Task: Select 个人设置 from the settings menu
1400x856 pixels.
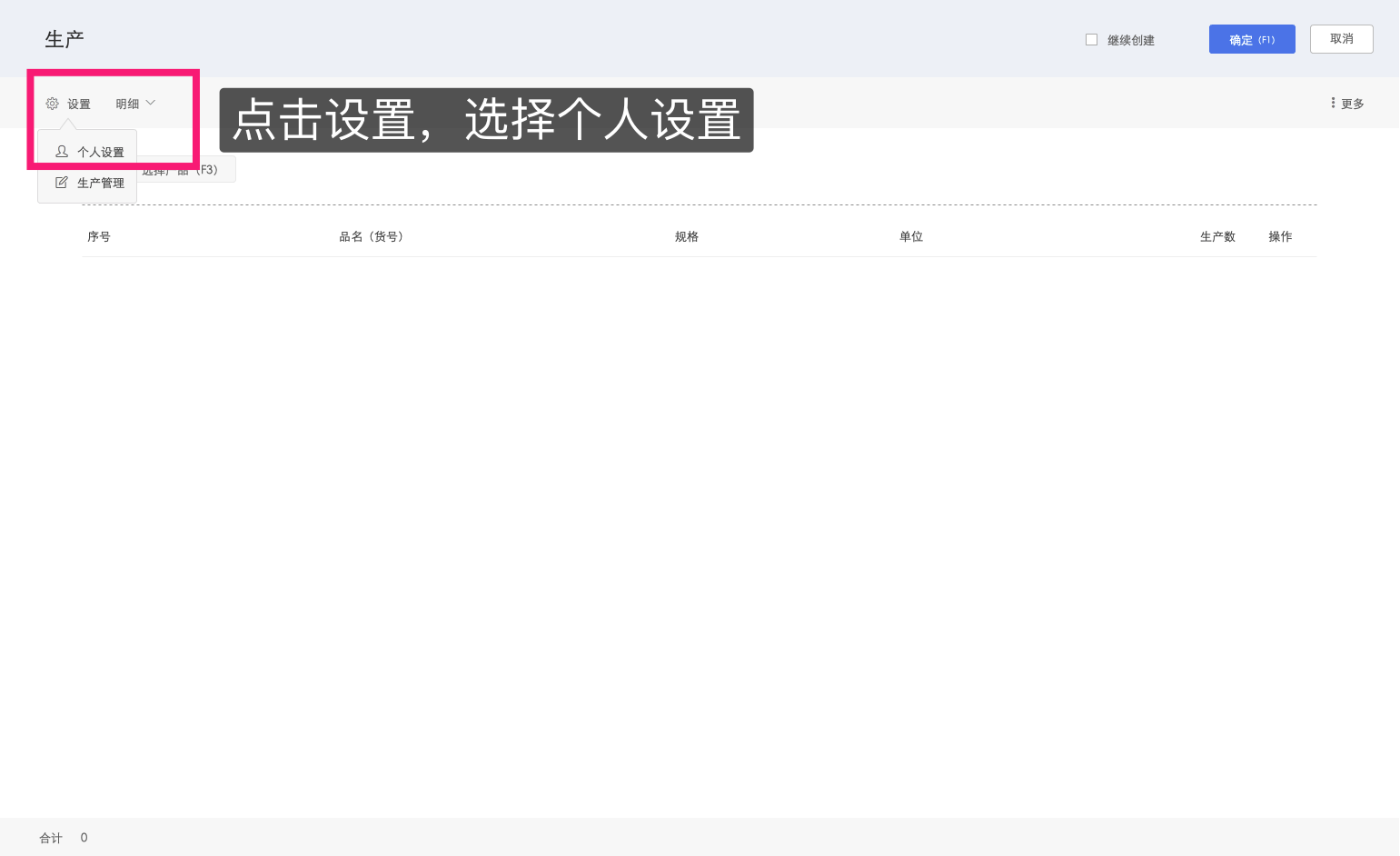Action: coord(103,151)
